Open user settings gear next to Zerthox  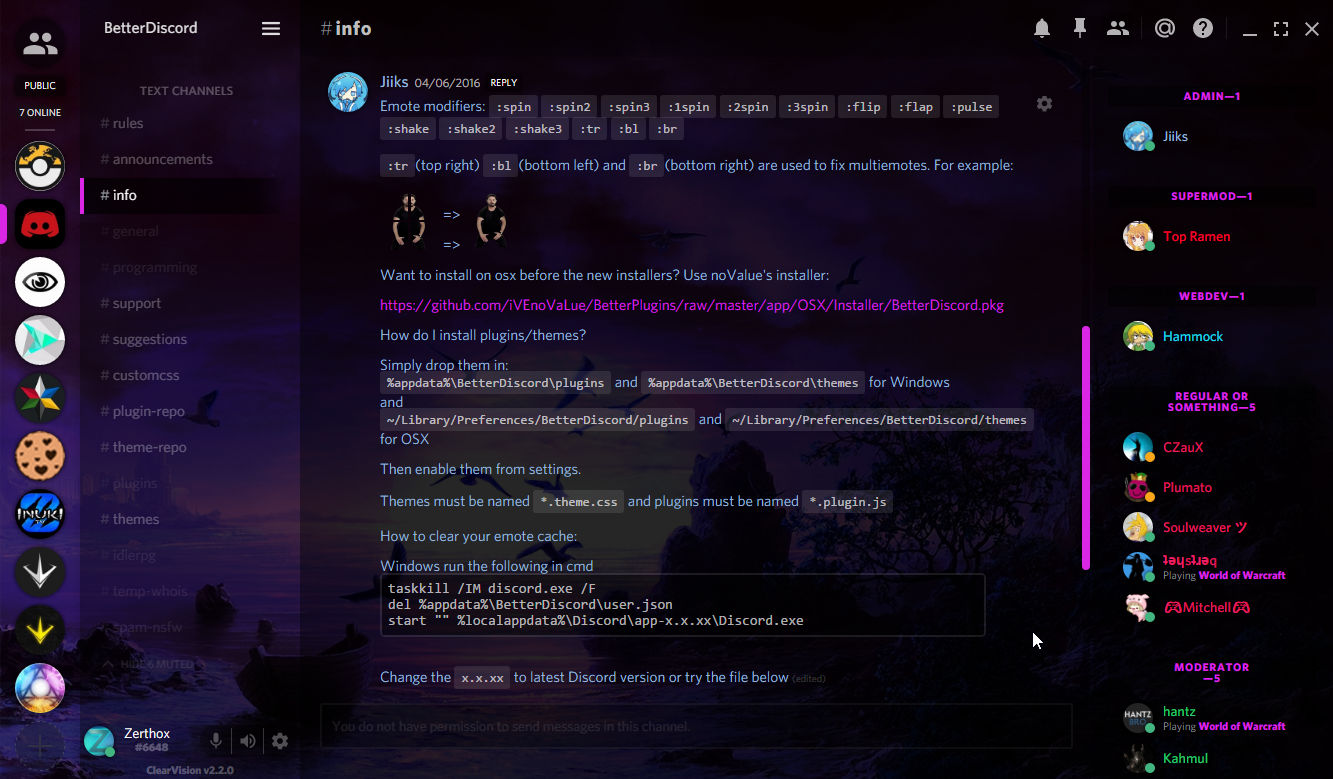(x=280, y=741)
